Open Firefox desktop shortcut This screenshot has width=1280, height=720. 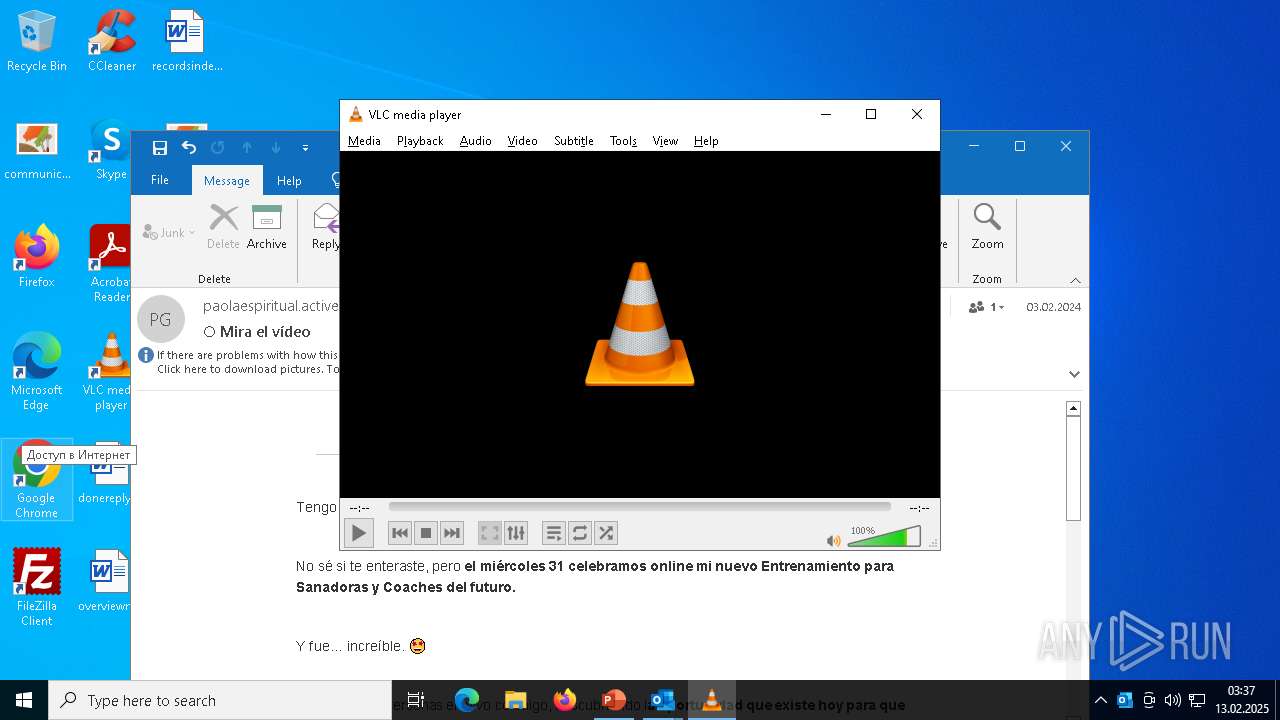point(37,257)
